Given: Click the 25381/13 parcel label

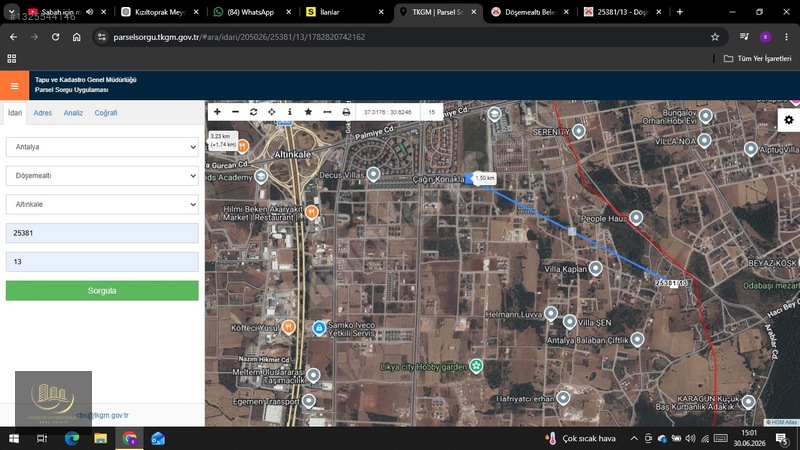Looking at the screenshot, I should (x=671, y=283).
